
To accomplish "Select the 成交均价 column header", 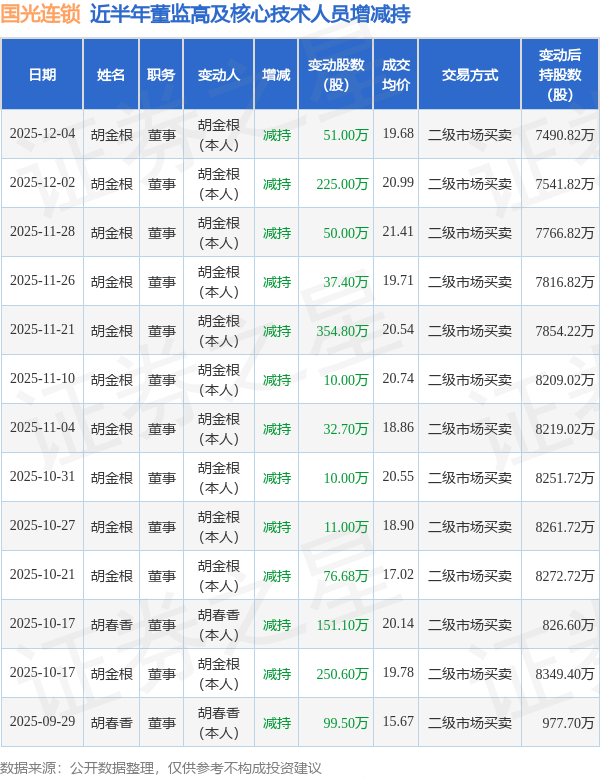I will tap(396, 75).
